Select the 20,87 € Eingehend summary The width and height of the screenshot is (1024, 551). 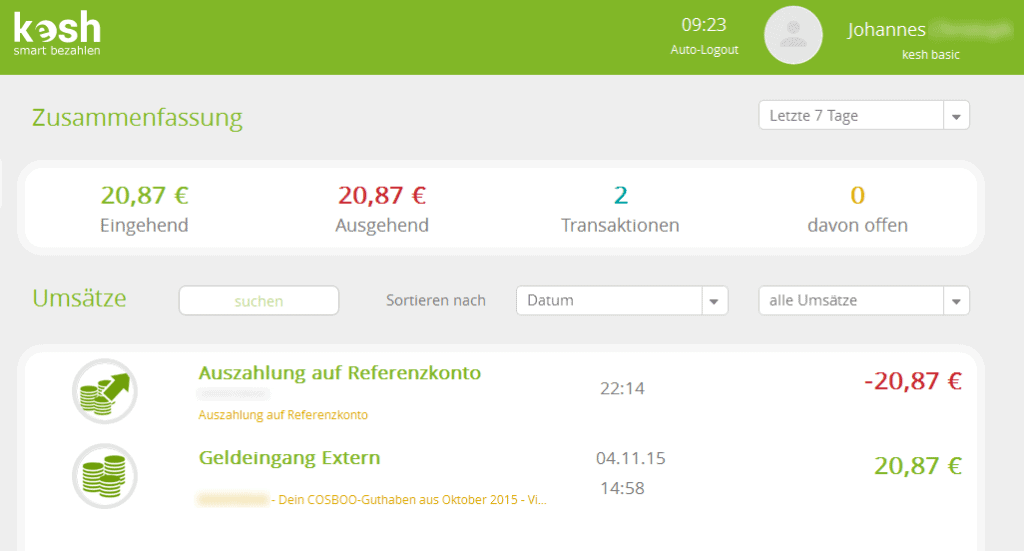pyautogui.click(x=144, y=208)
